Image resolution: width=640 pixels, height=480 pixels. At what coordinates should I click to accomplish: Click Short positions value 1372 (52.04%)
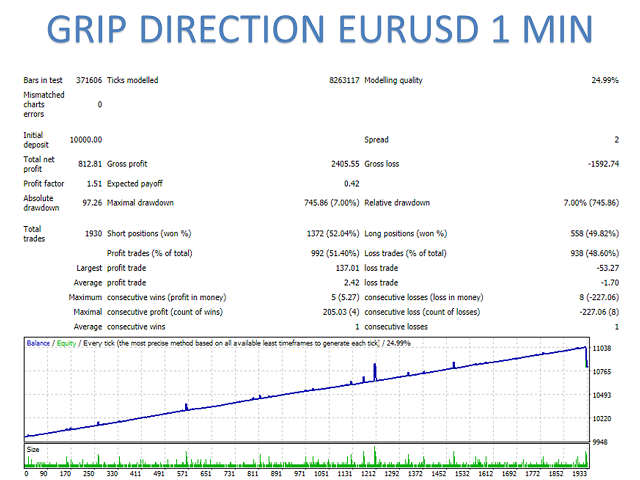pos(333,233)
